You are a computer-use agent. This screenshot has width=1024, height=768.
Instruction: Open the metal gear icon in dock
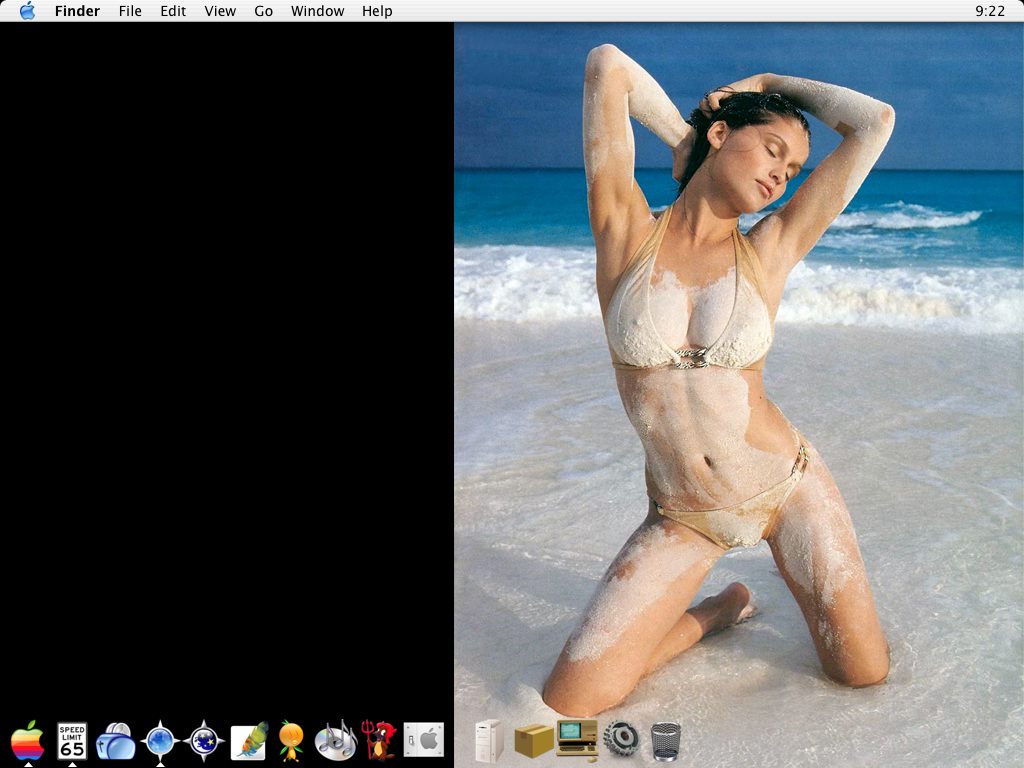pos(621,740)
